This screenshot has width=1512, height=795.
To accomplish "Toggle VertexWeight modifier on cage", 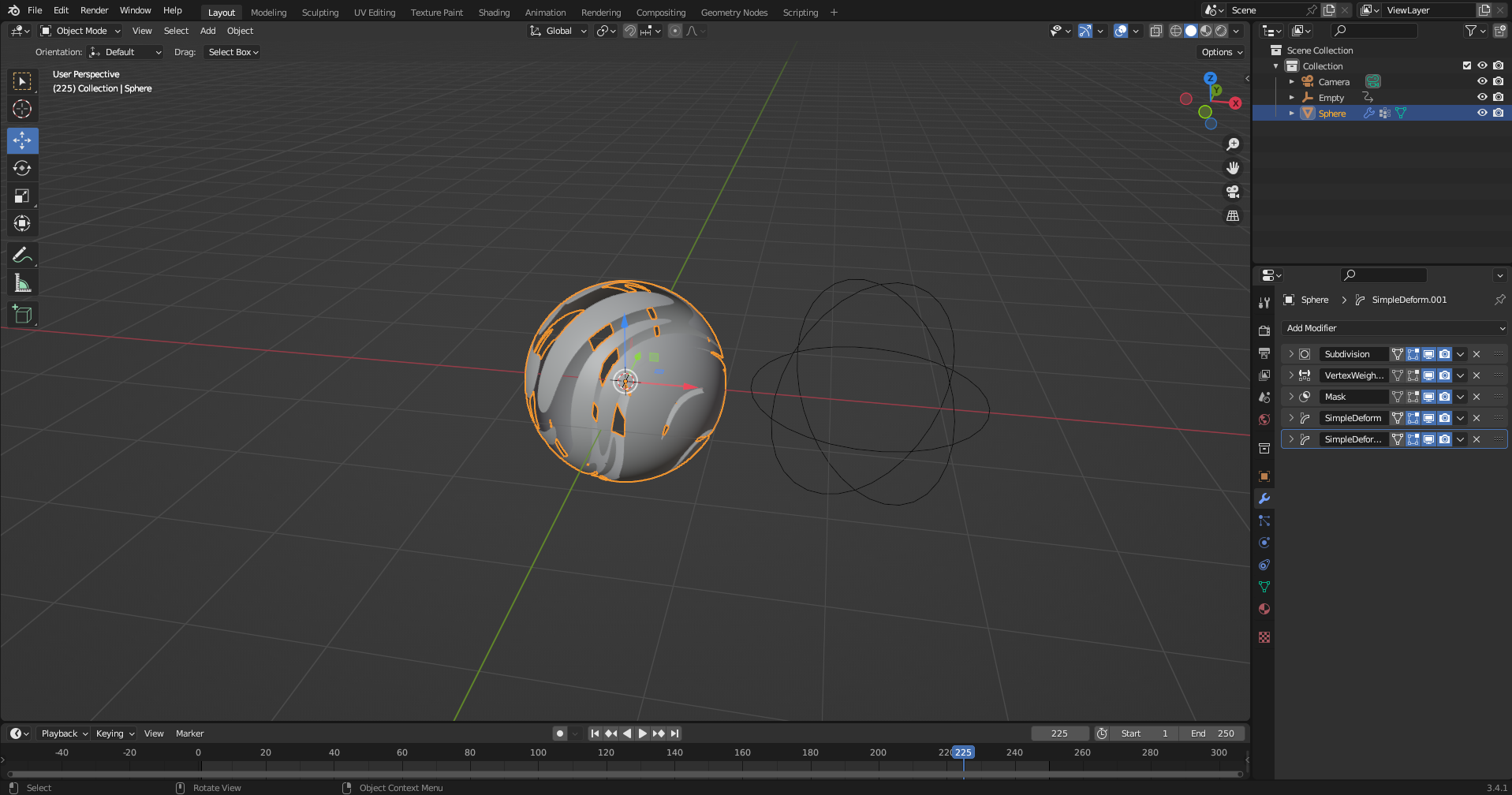I will pos(1398,375).
